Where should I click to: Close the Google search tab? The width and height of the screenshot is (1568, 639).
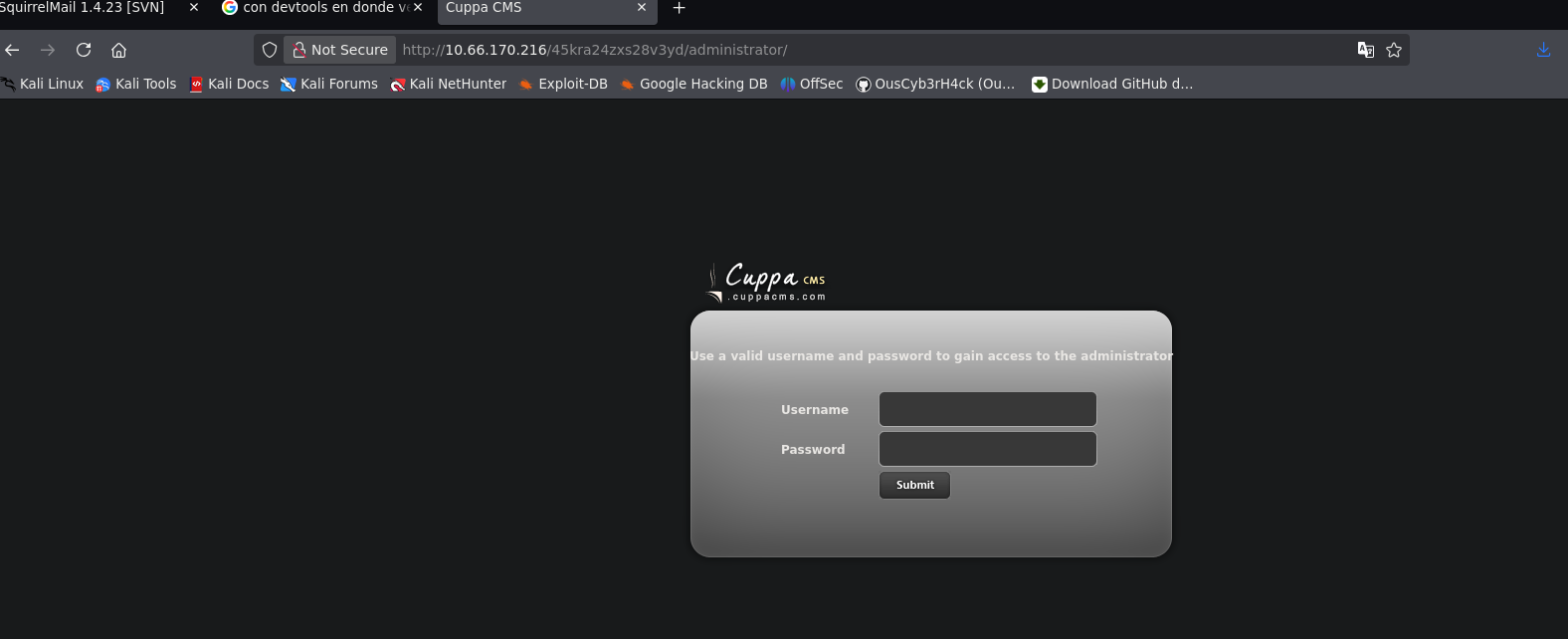tap(418, 7)
